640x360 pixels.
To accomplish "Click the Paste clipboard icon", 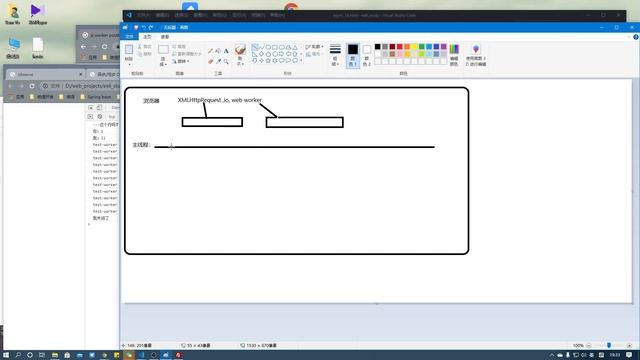I will 129,50.
